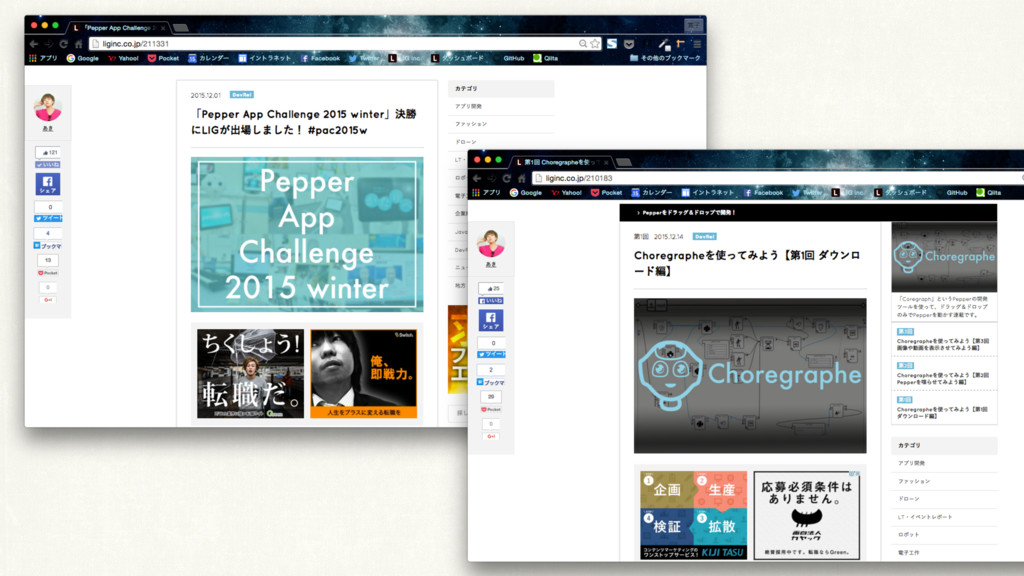Image resolution: width=1024 pixels, height=576 pixels.
Task: Open 応募必須条件はありません advertisement
Action: (x=807, y=515)
